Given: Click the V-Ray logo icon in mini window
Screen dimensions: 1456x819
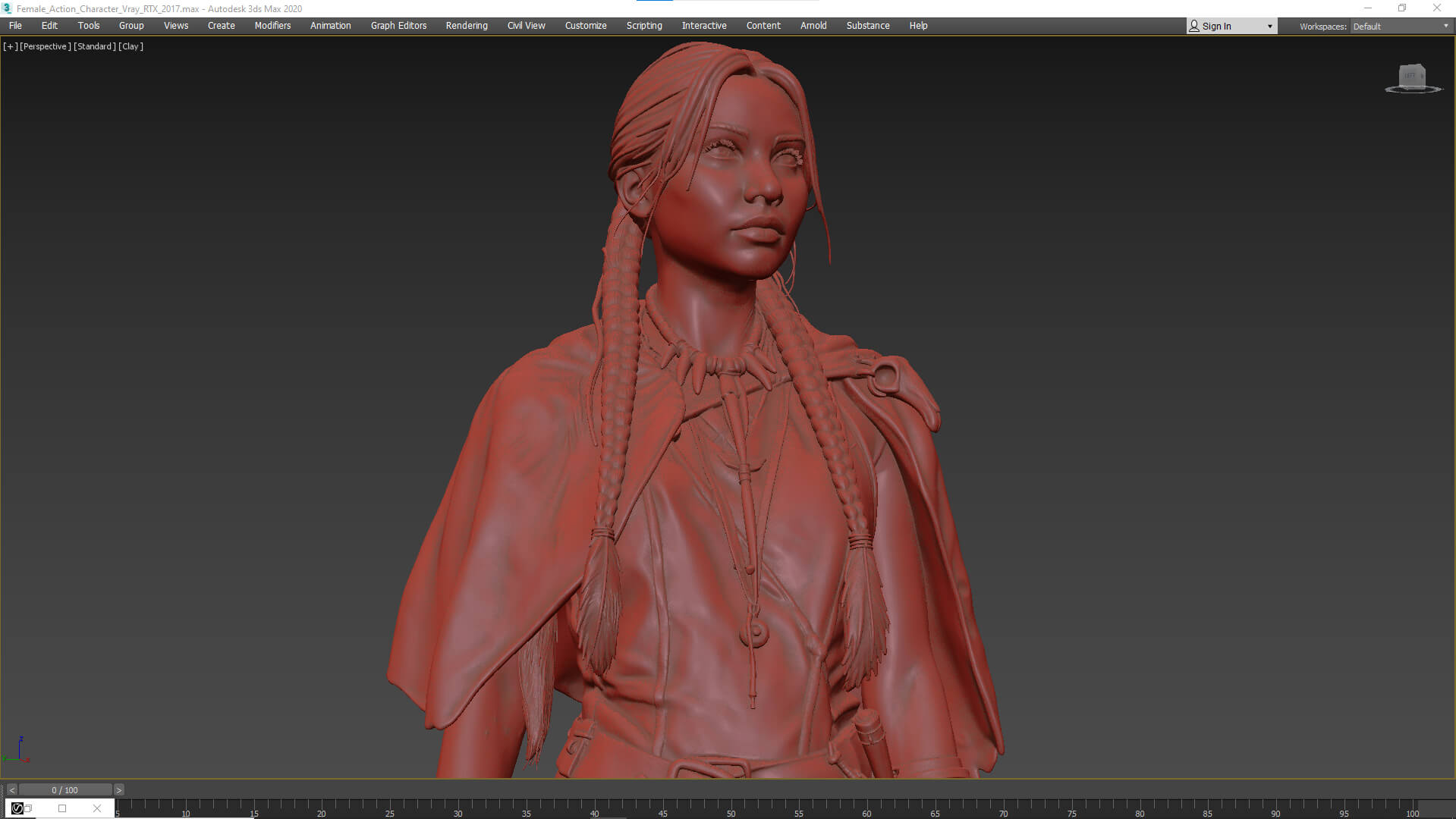Looking at the screenshot, I should point(17,808).
